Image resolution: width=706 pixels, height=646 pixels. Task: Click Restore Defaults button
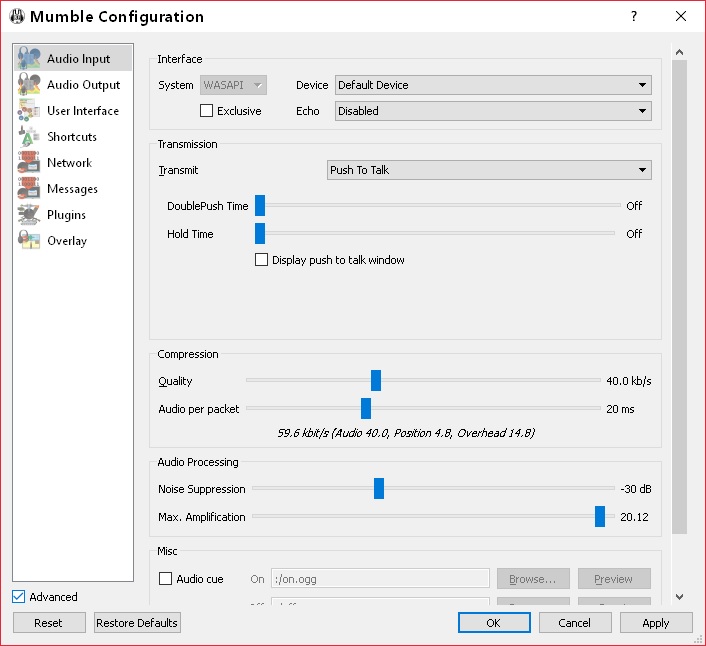pyautogui.click(x=137, y=623)
